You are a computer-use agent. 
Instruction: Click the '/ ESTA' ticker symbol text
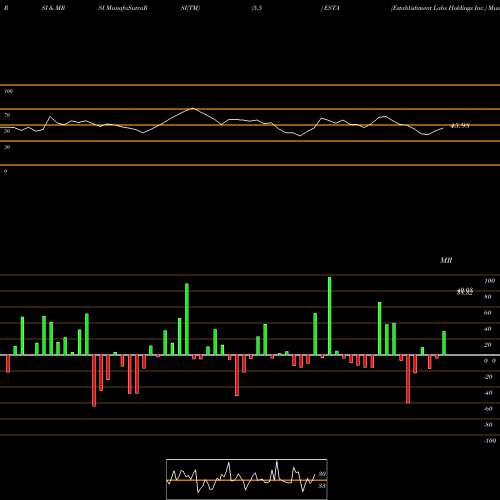tap(330, 8)
